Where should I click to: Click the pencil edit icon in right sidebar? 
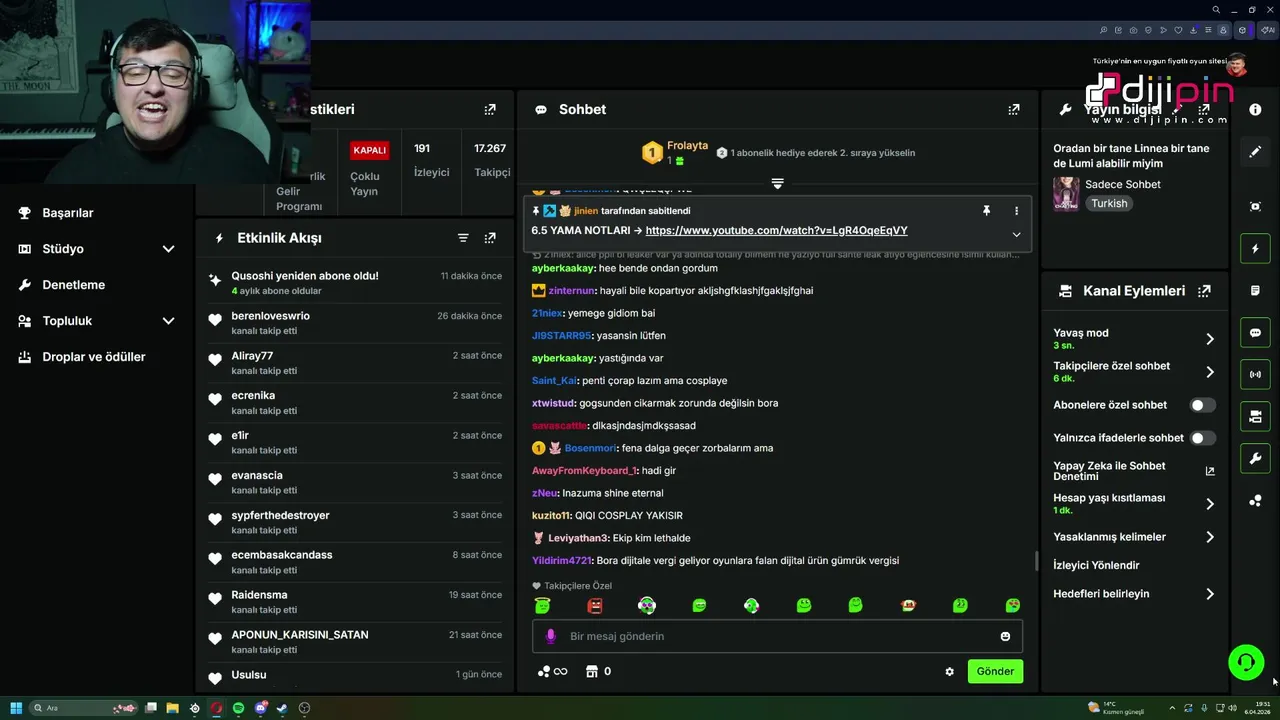coord(1255,152)
